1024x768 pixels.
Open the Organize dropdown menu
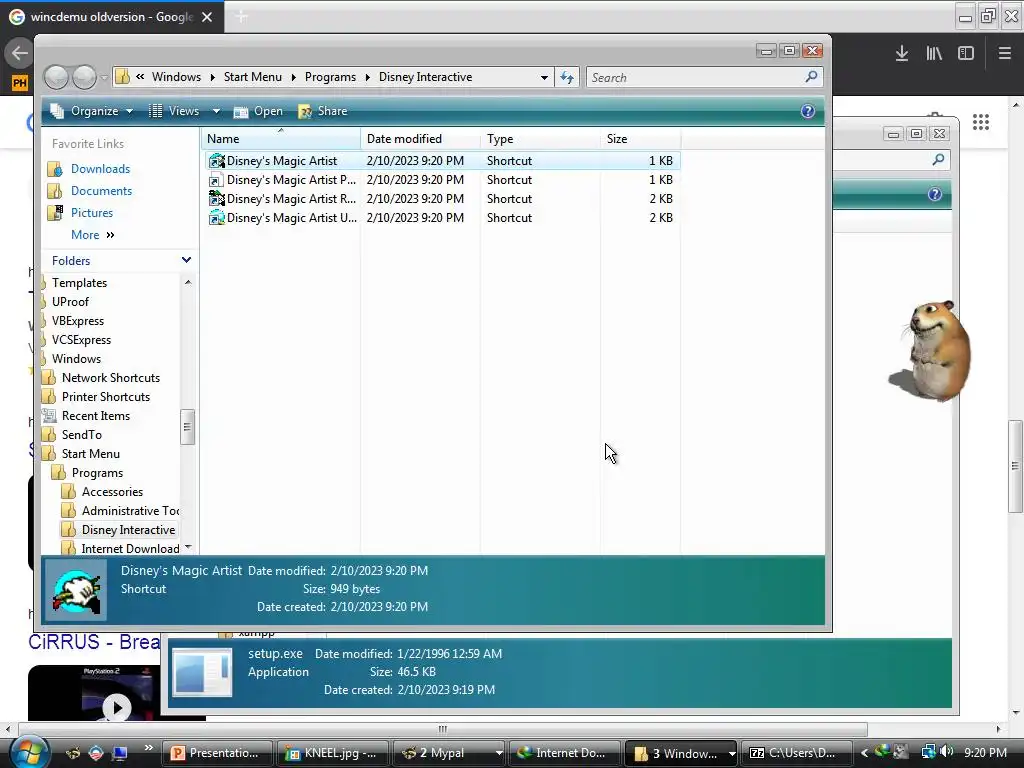(92, 111)
